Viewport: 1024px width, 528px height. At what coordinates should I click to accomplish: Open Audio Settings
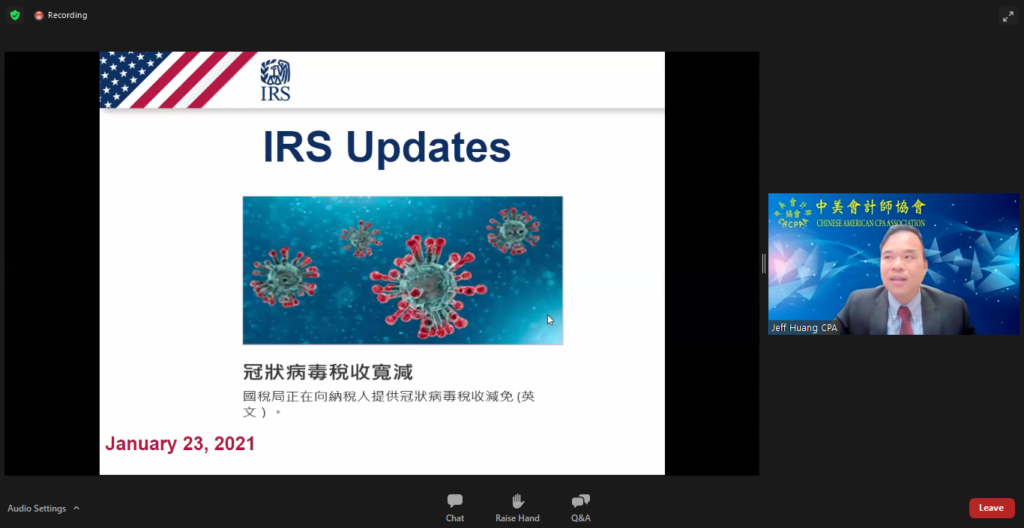[37, 508]
